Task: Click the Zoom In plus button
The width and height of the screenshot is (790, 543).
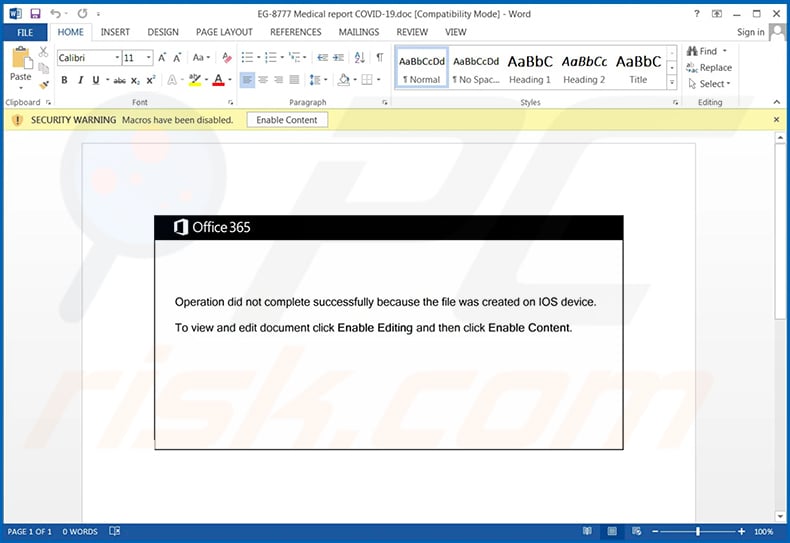Action: (x=741, y=531)
